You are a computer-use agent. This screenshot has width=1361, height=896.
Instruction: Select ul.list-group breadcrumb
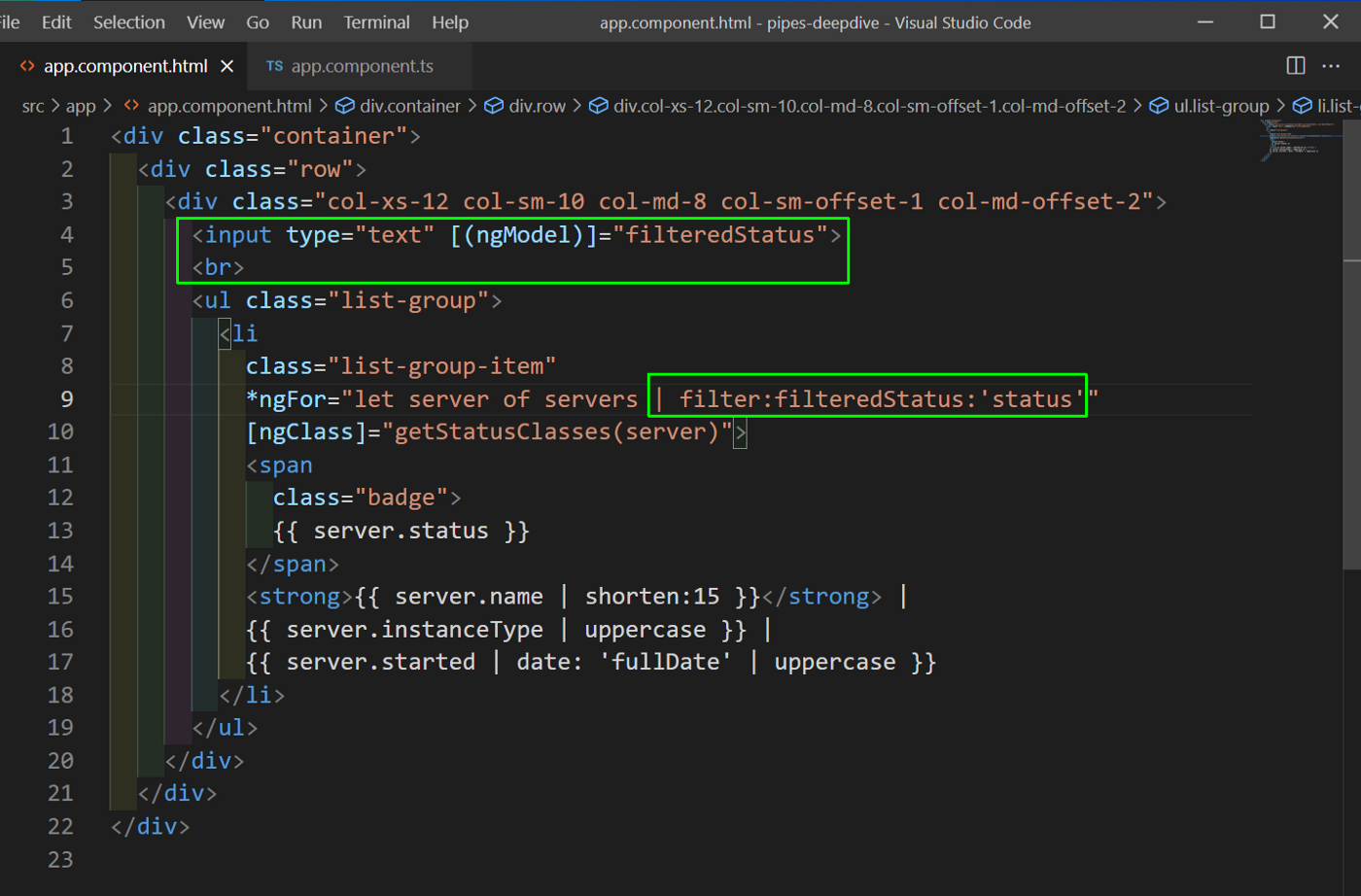pyautogui.click(x=1221, y=106)
